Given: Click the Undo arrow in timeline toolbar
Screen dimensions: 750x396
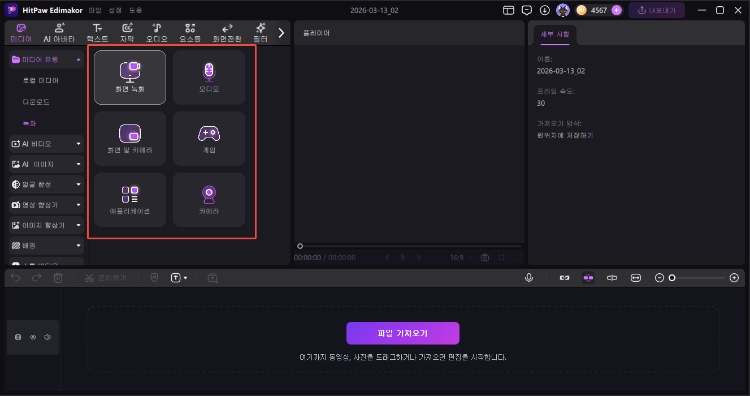Looking at the screenshot, I should [x=15, y=278].
